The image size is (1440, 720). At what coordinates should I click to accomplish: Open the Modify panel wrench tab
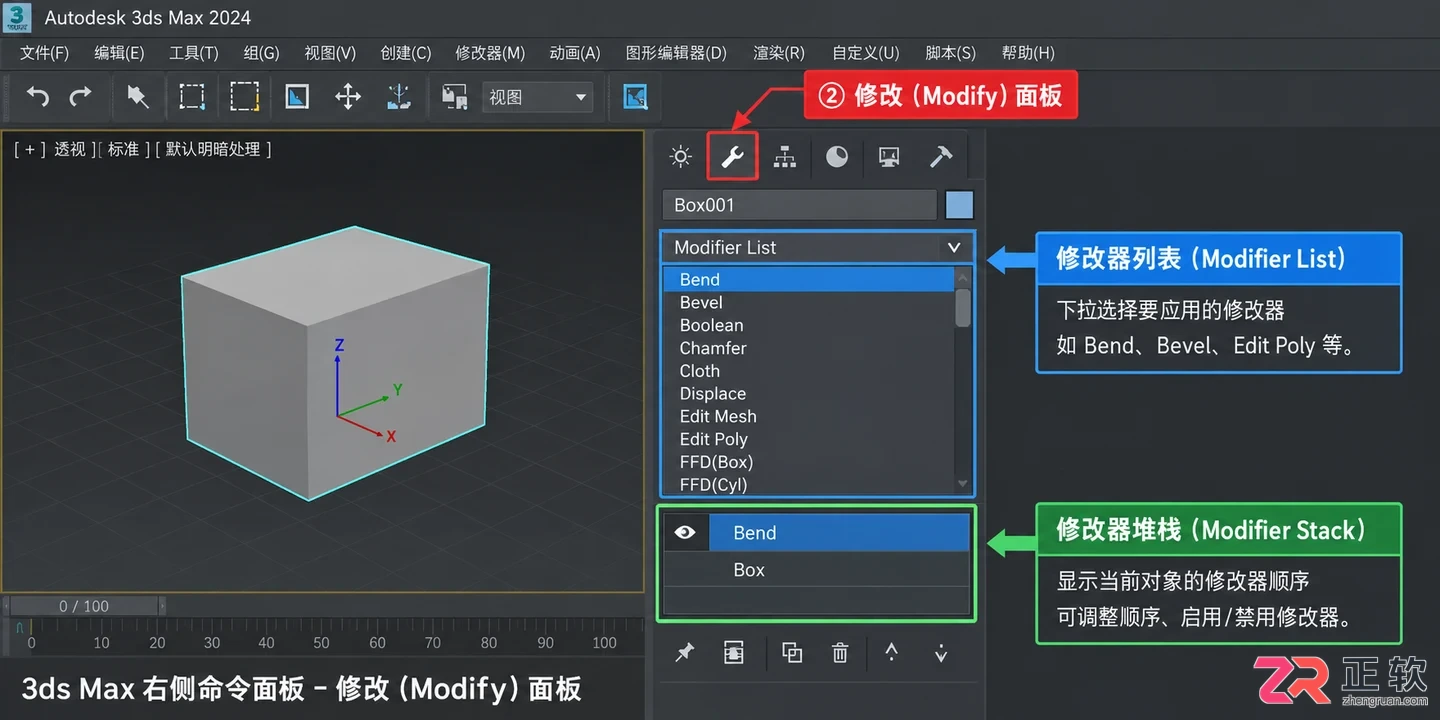[733, 156]
